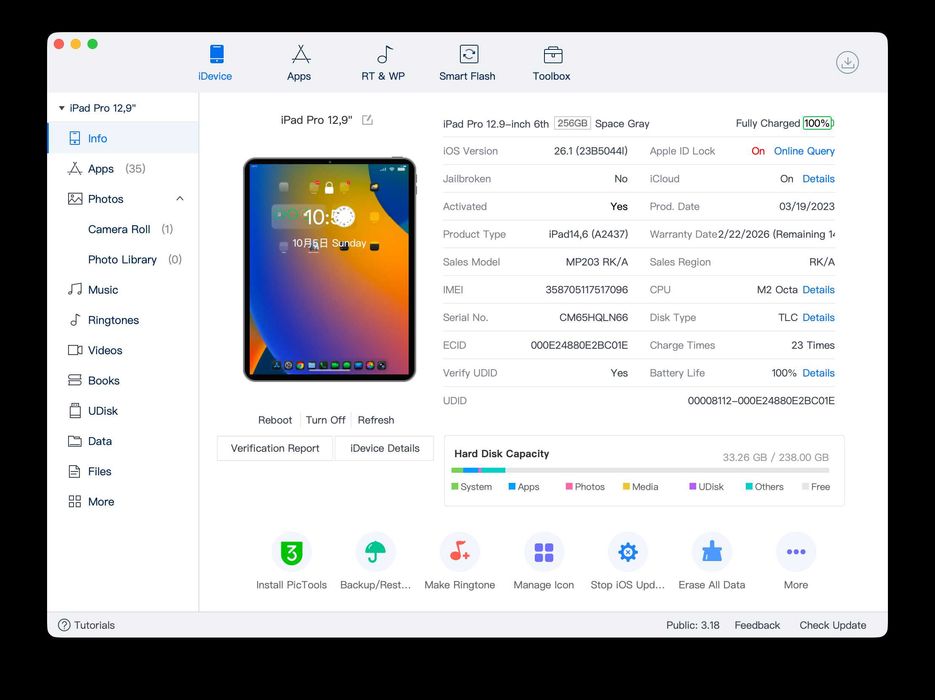Click Online Query for Apple ID Lock
Image resolution: width=935 pixels, height=700 pixels.
(804, 151)
